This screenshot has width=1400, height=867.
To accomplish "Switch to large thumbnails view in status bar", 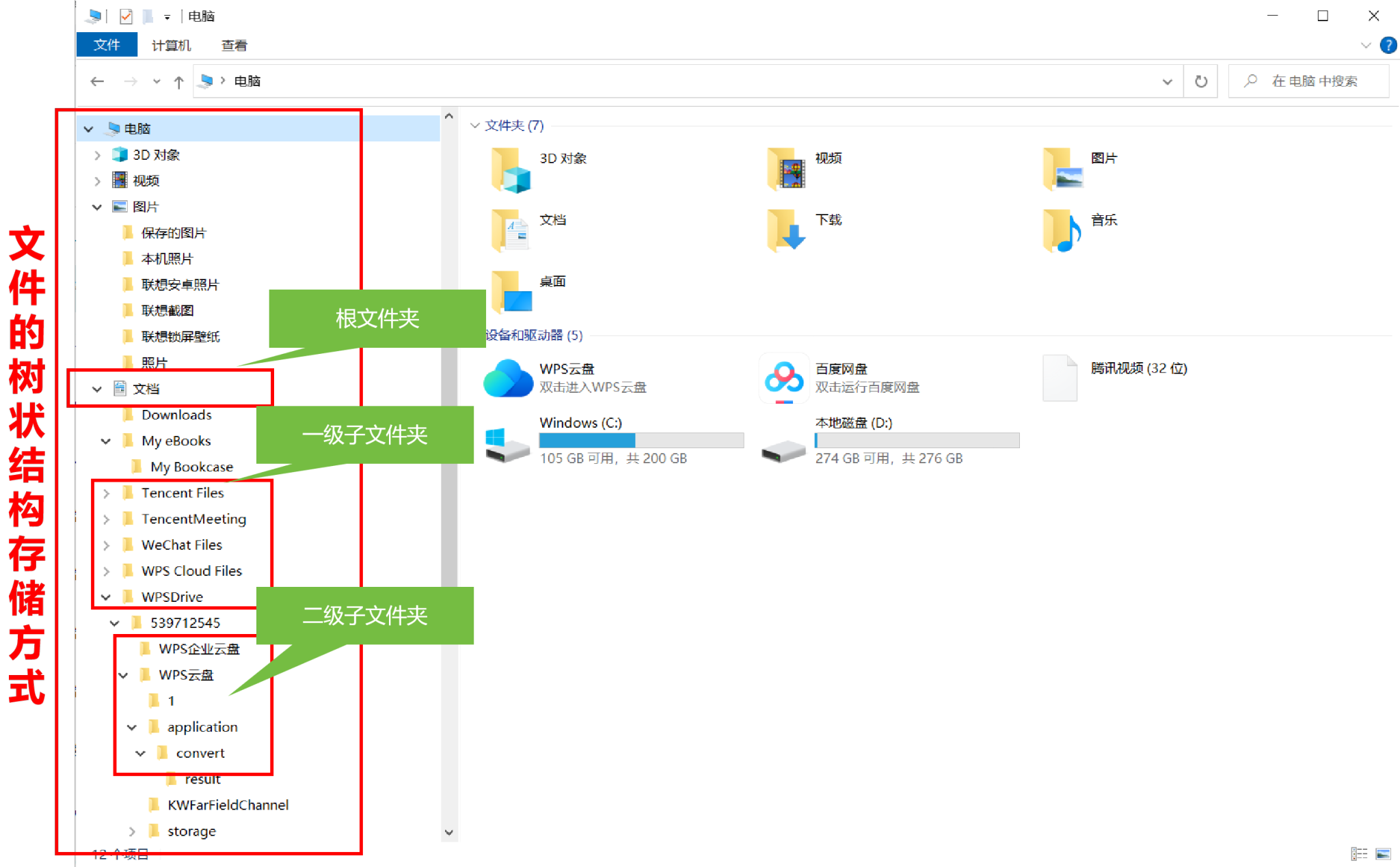I will coord(1383,853).
